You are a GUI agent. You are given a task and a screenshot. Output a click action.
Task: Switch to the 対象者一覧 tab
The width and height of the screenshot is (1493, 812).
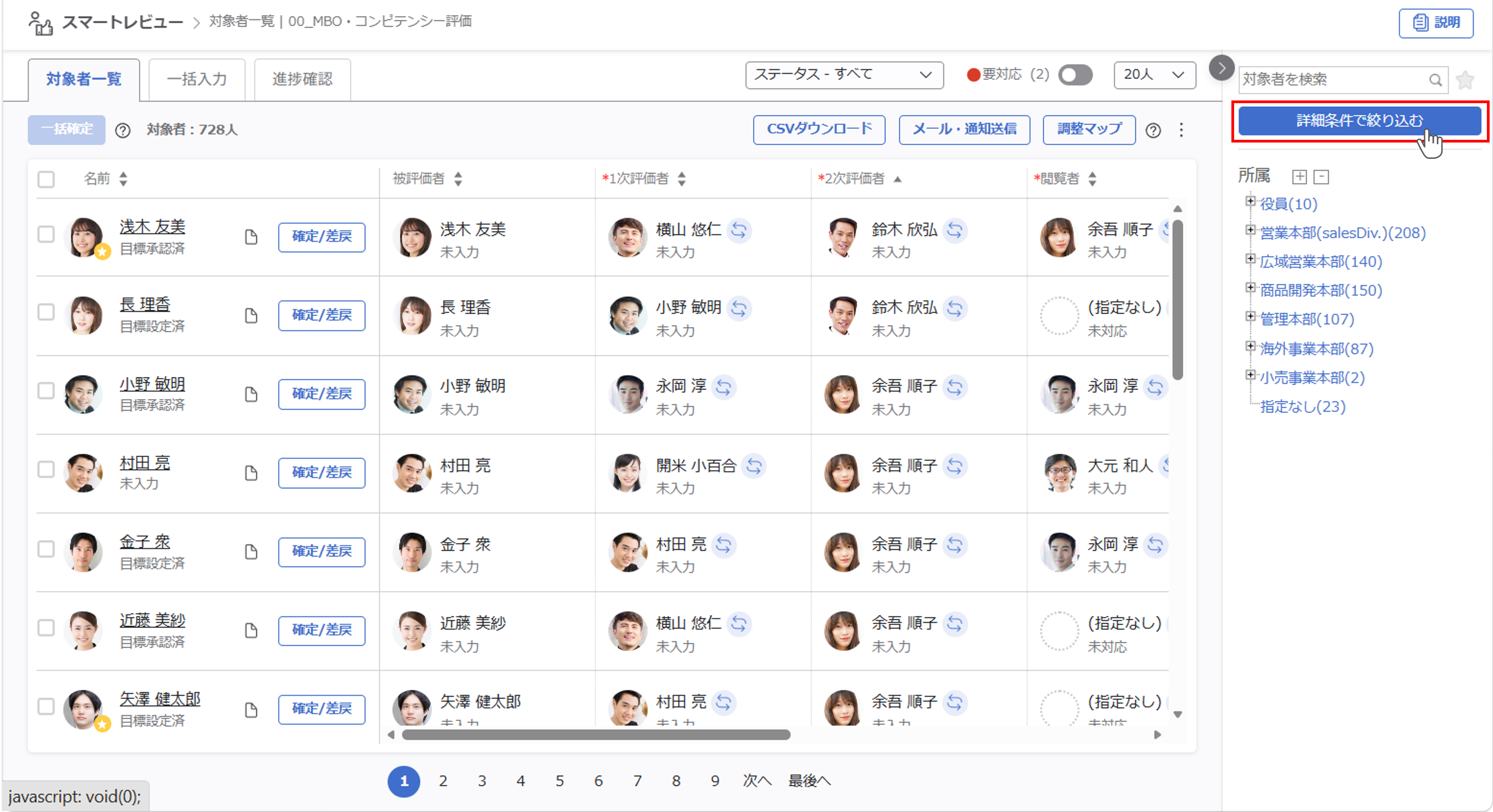pyautogui.click(x=83, y=79)
